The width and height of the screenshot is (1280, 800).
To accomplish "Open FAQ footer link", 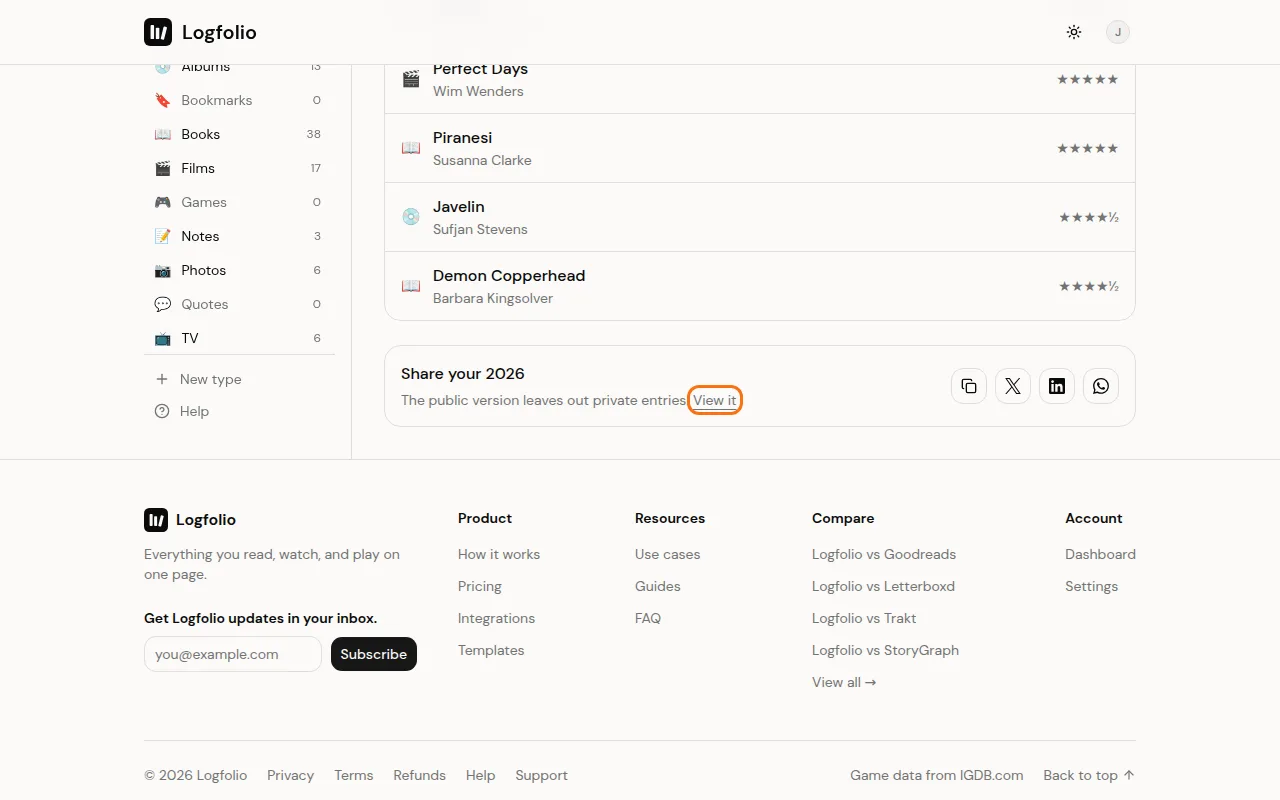I will 648,618.
